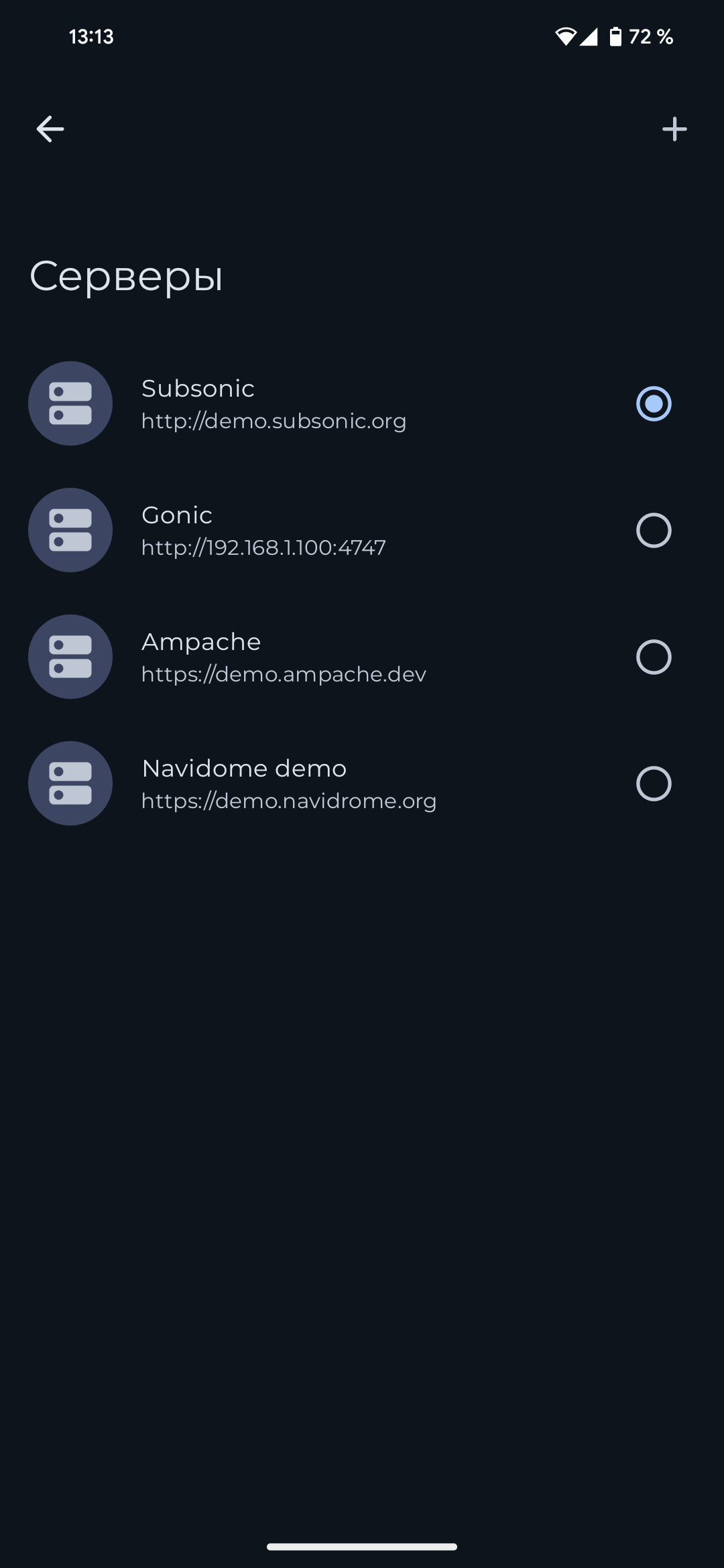Tap the https://demo.navidrome.org address
The height and width of the screenshot is (1568, 724).
289,801
